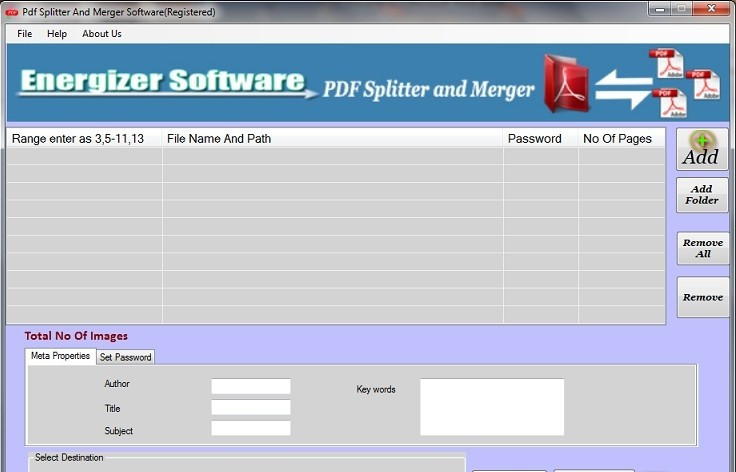Minimize the Pdf Splitter And Merger window
736x472 pixels.
coord(660,9)
